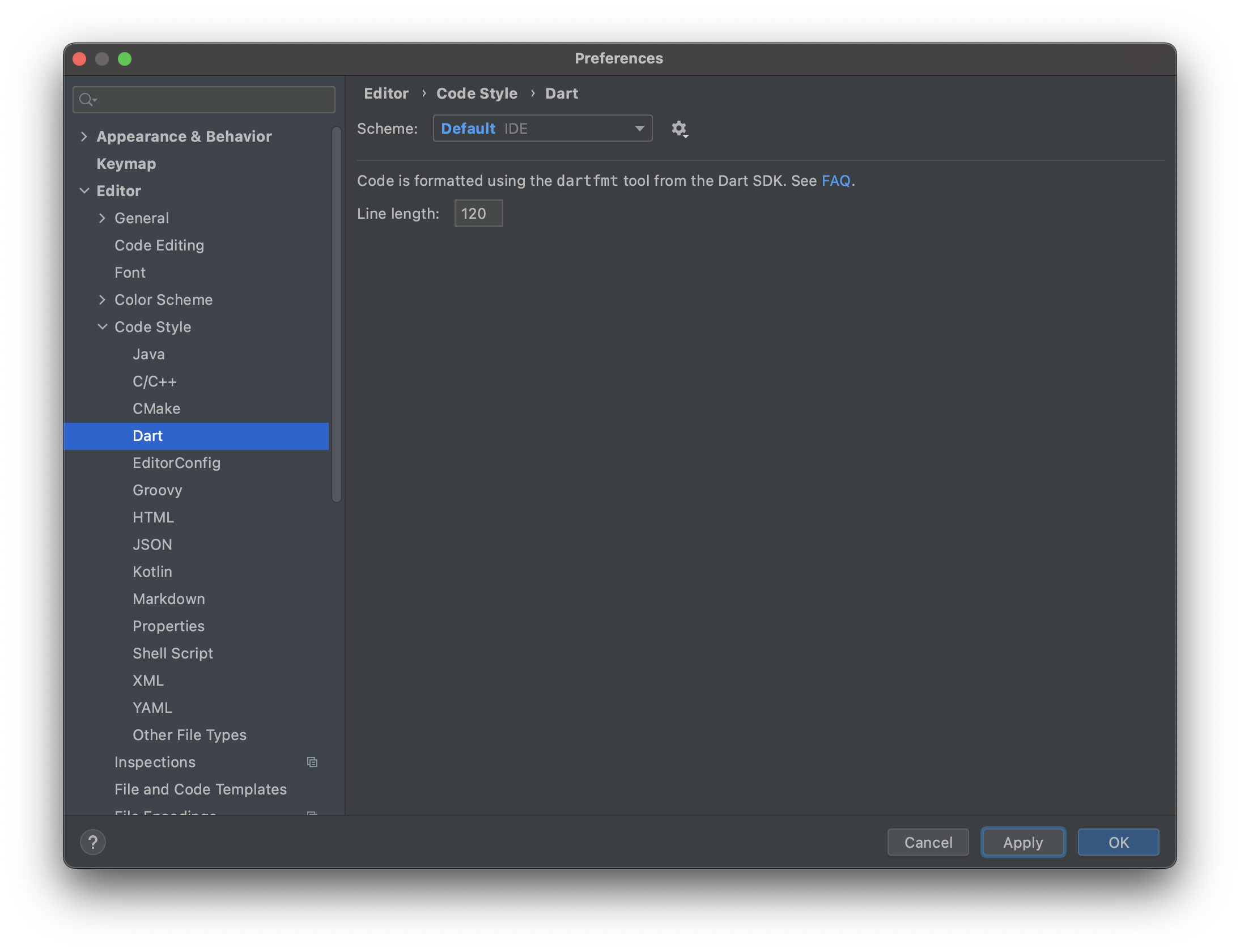Image resolution: width=1240 pixels, height=952 pixels.
Task: Expand the Appearance & Behavior section
Action: 84,137
